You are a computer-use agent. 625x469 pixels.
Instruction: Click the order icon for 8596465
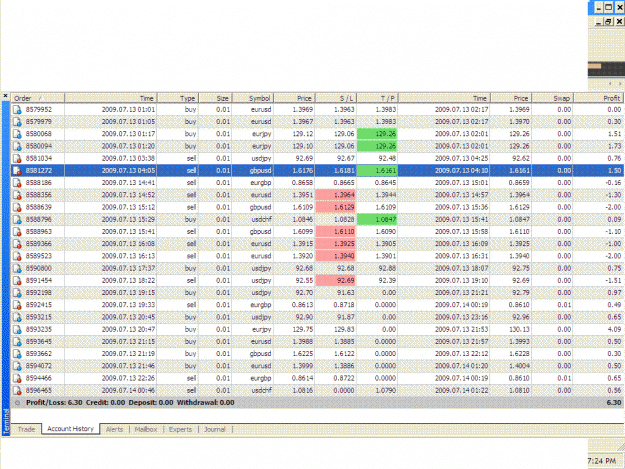(x=17, y=391)
